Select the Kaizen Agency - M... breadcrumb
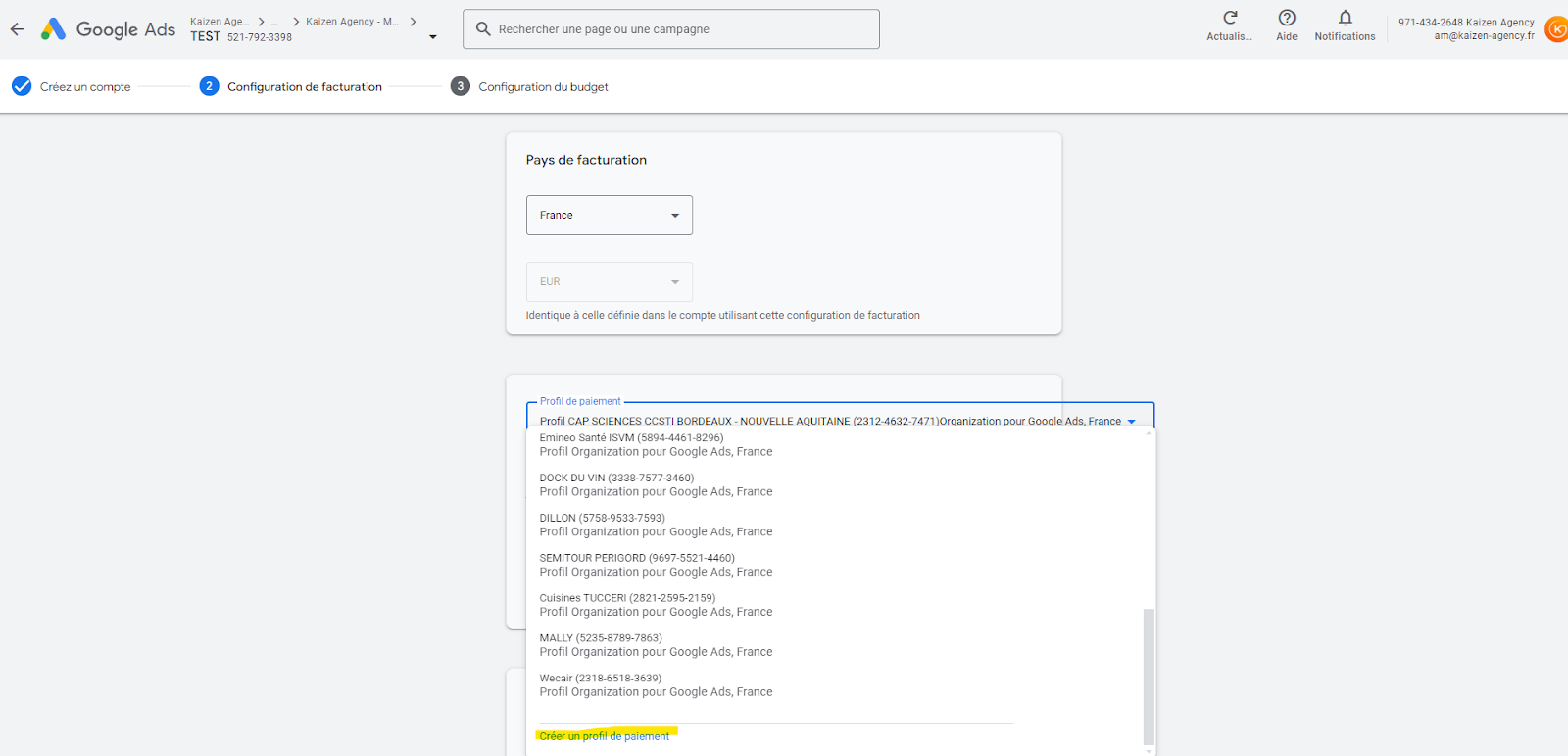 coord(352,22)
